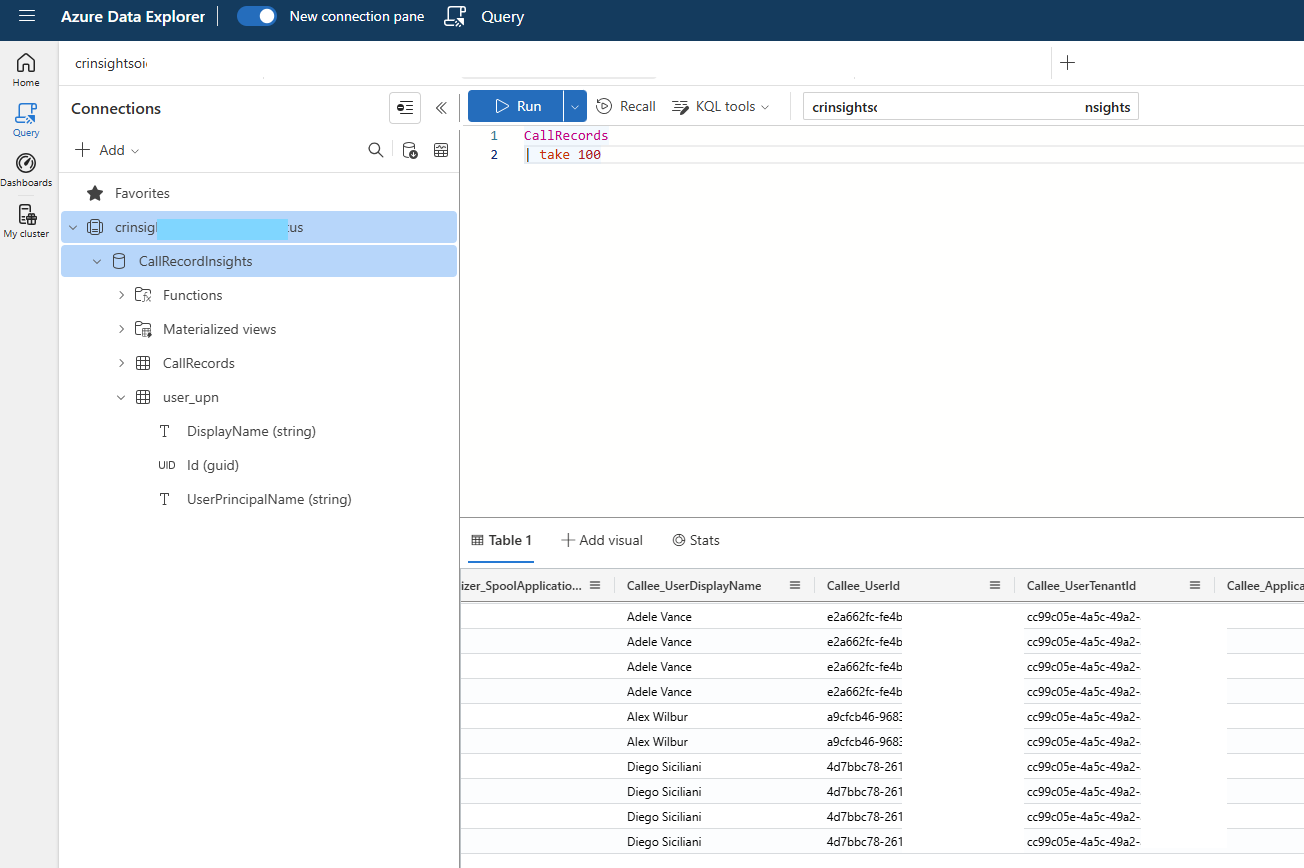Click Add visual

(601, 540)
